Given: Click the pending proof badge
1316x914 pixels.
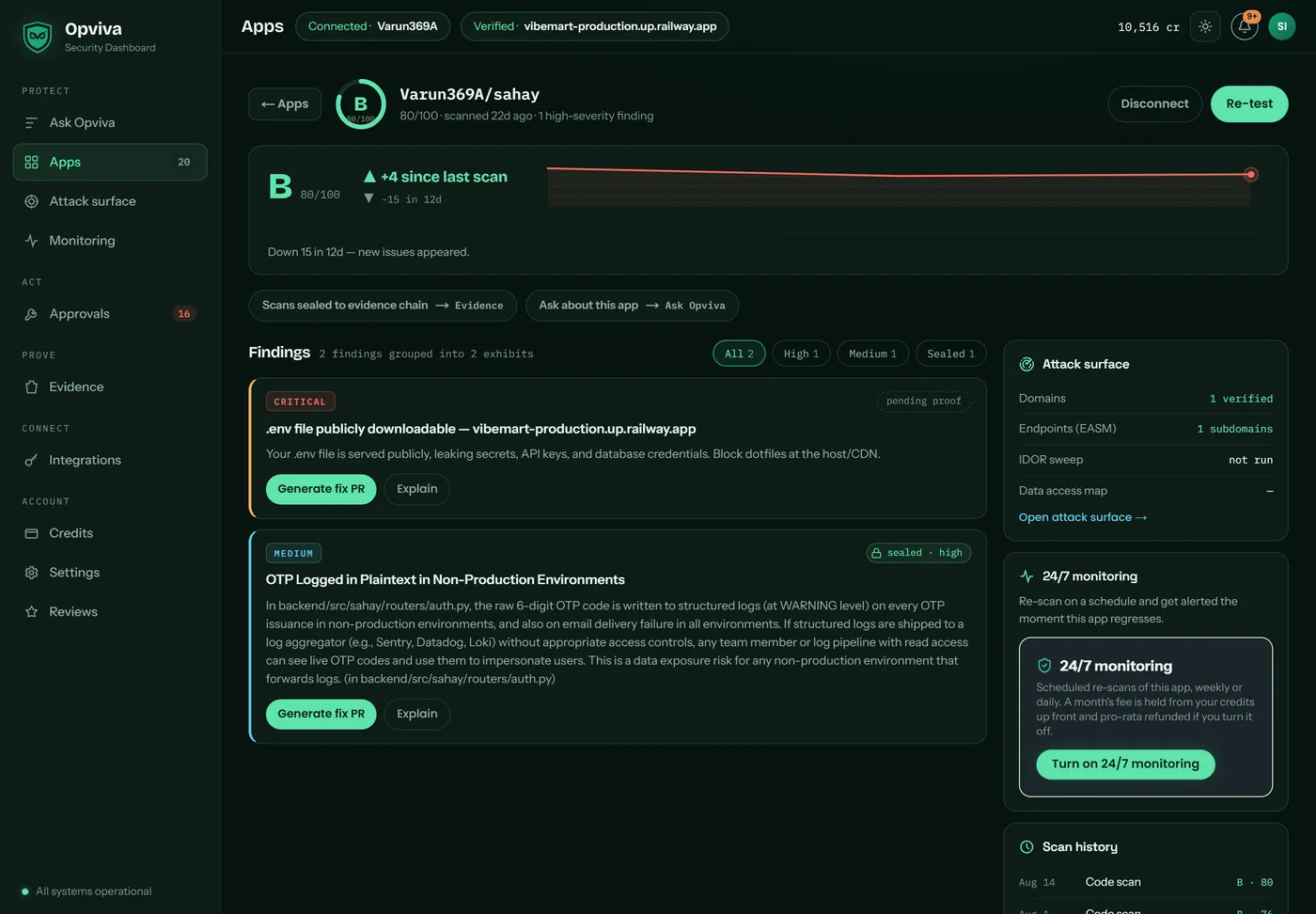Looking at the screenshot, I should pos(923,402).
